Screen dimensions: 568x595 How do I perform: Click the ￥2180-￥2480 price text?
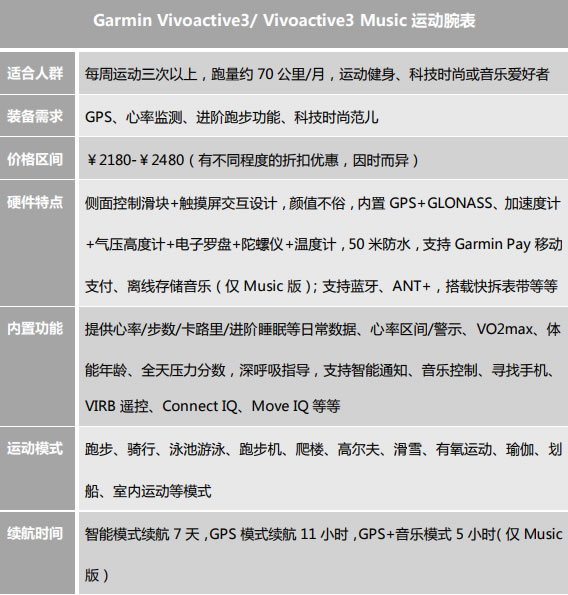click(135, 160)
